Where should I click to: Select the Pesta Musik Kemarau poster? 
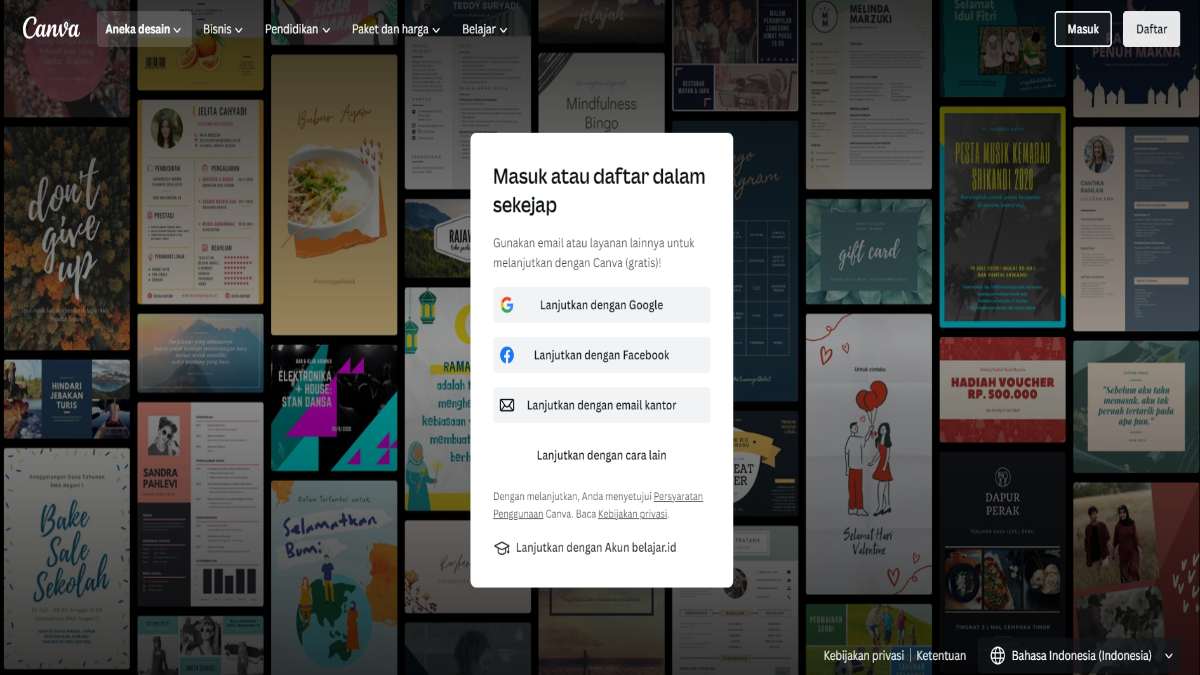[x=1002, y=217]
